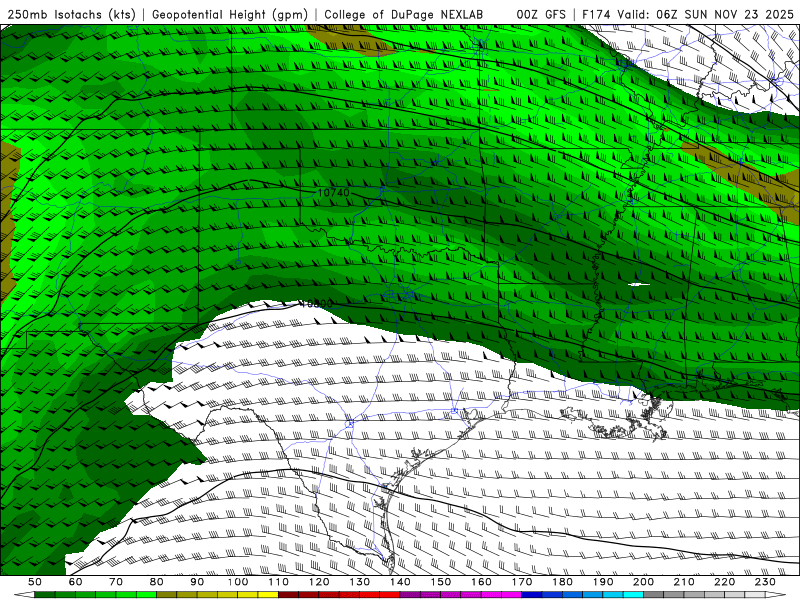Click the 170 label on color scale

522,582
